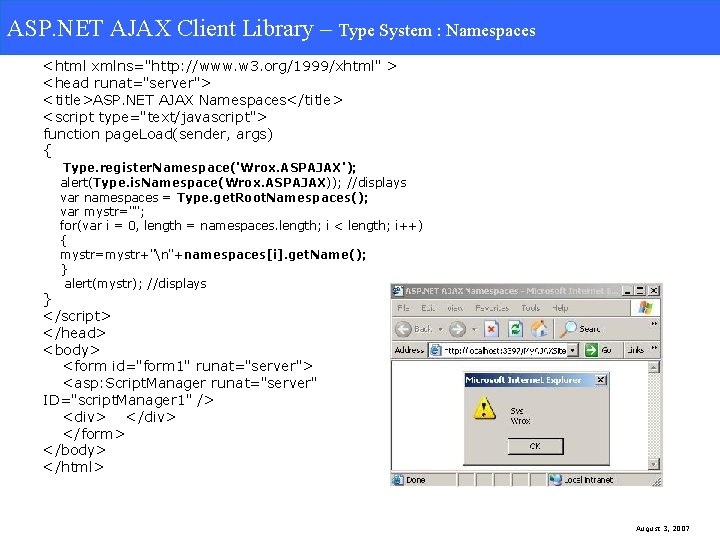Open the Back button history dropdown arrow
The width and height of the screenshot is (720, 540).
(440, 330)
